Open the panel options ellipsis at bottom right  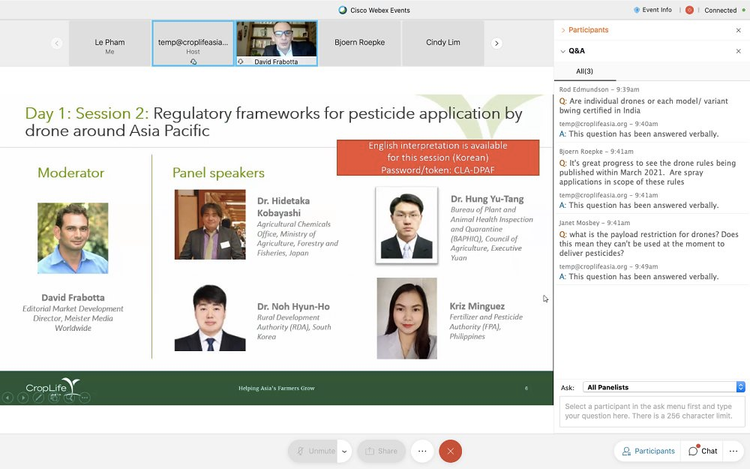click(736, 451)
